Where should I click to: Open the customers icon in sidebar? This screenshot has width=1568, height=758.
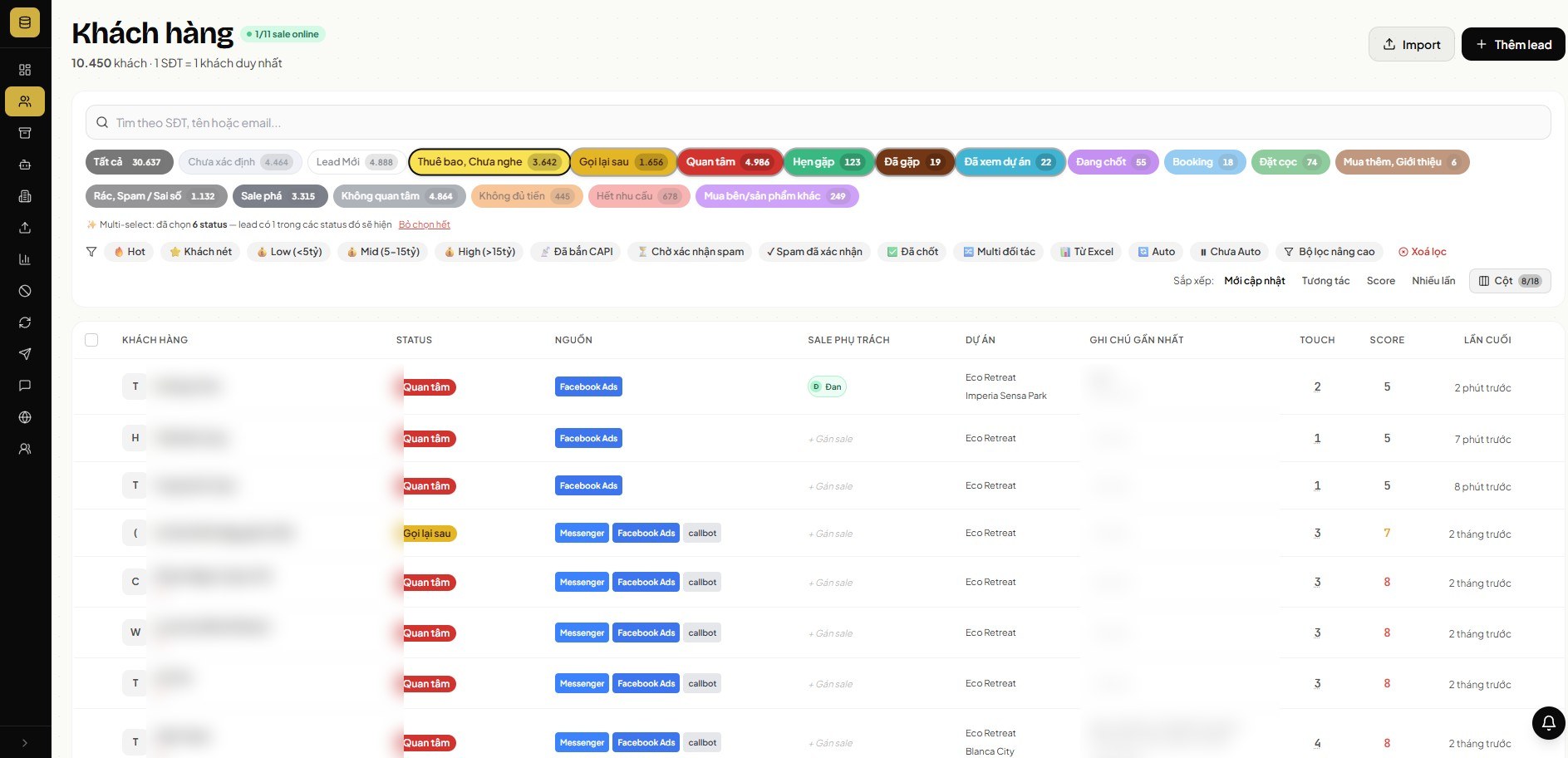click(25, 101)
